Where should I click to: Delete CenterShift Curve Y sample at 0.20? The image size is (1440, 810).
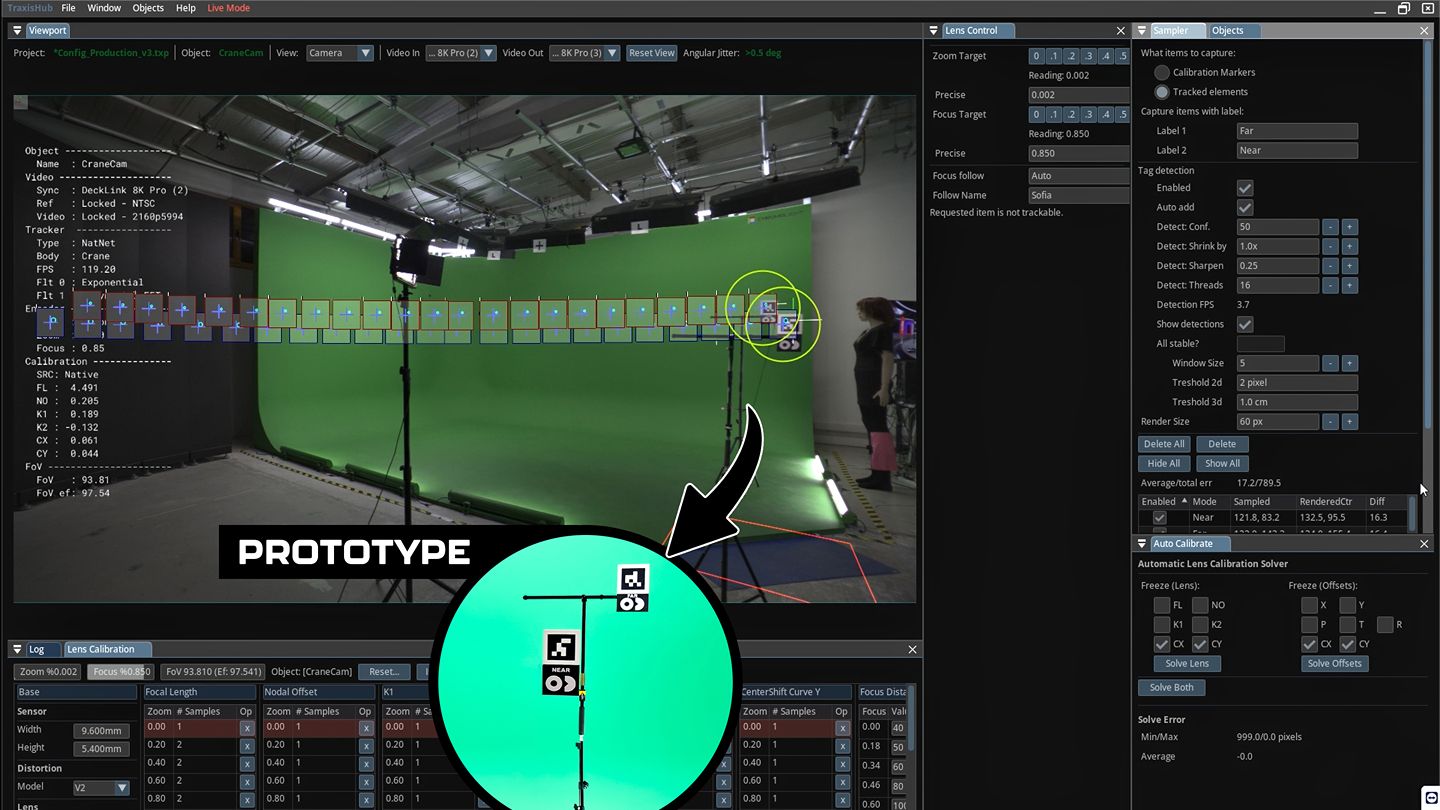click(x=842, y=746)
